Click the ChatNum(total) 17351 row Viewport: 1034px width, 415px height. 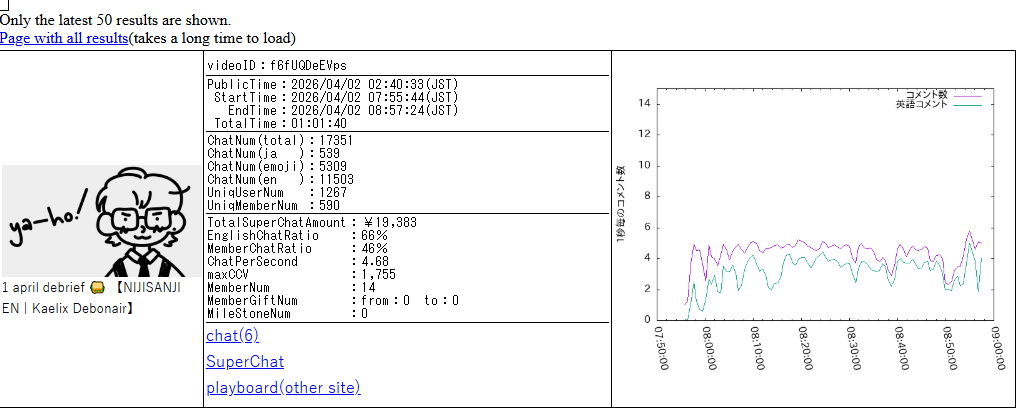coord(280,141)
